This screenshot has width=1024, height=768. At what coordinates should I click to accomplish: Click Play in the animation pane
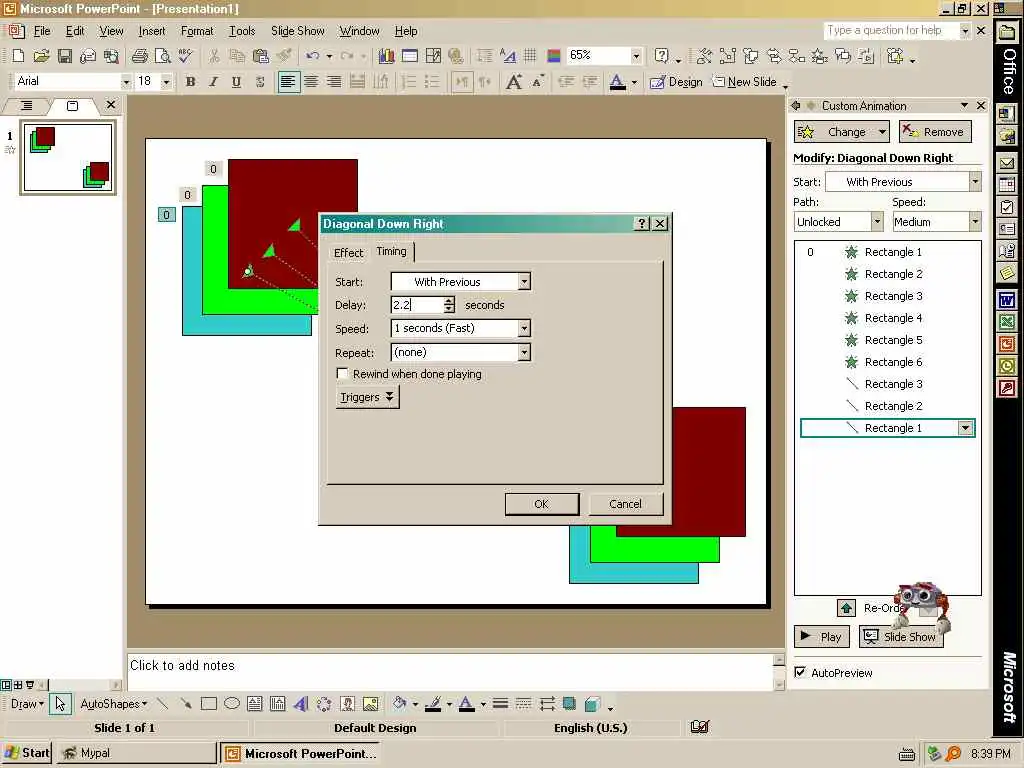(x=822, y=637)
